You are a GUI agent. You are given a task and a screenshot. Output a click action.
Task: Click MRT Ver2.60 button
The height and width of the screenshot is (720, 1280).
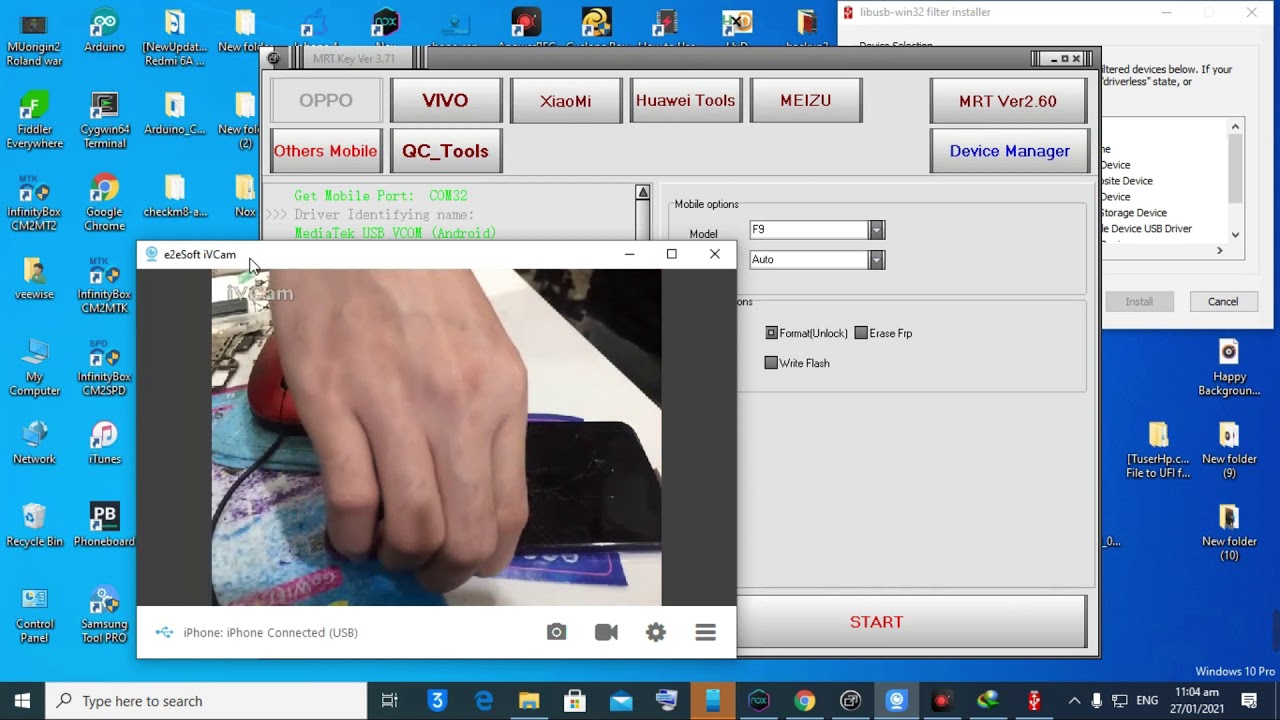click(x=1008, y=101)
